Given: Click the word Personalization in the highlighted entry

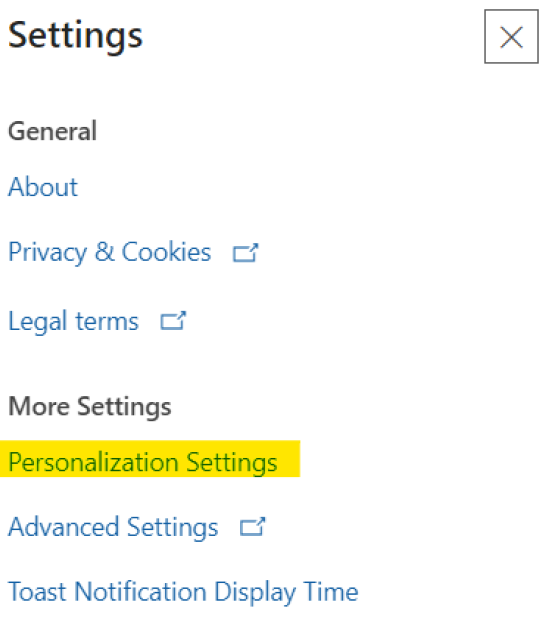Looking at the screenshot, I should point(93,463).
